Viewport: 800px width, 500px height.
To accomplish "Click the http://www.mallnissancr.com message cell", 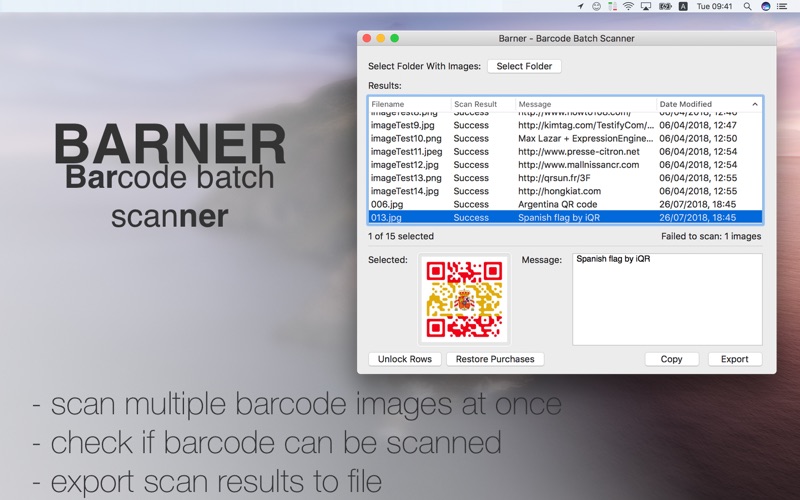I will pos(579,165).
